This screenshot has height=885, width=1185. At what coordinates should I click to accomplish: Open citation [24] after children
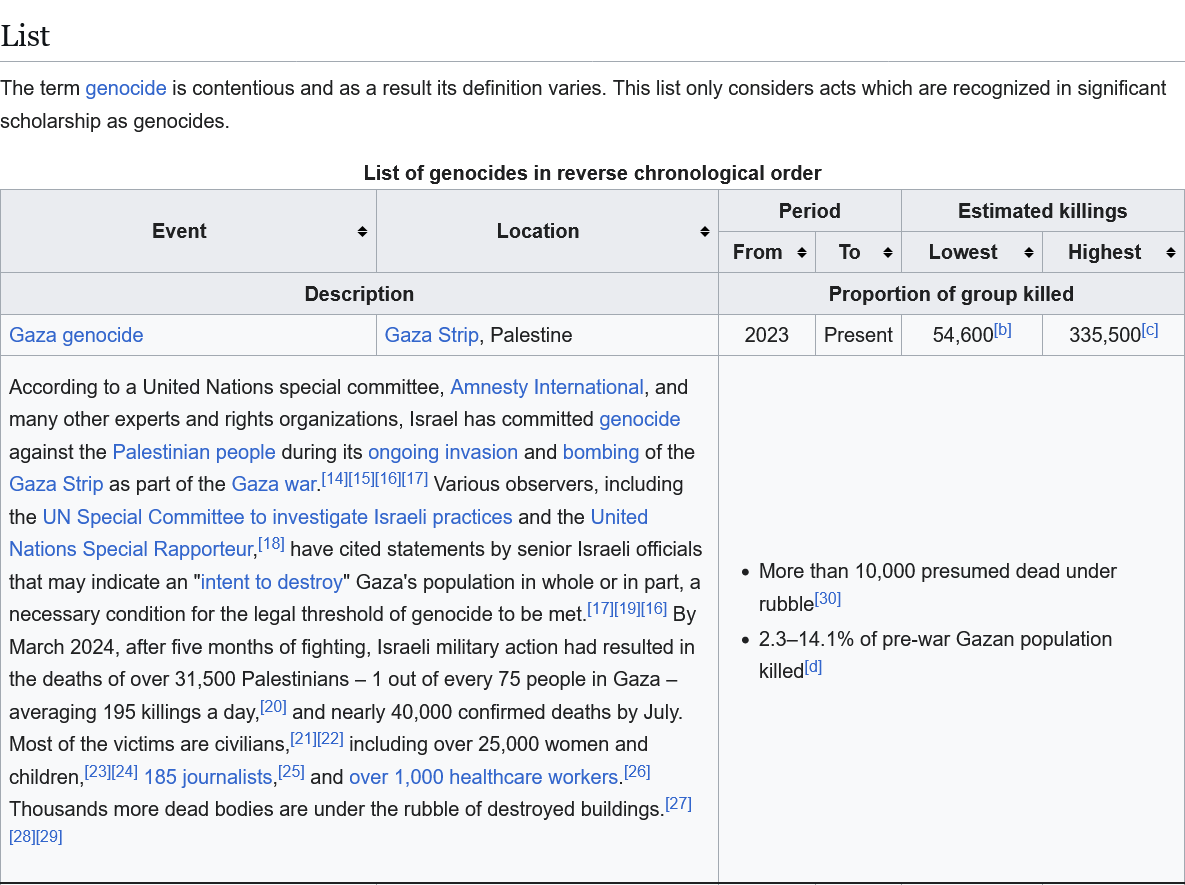[125, 772]
